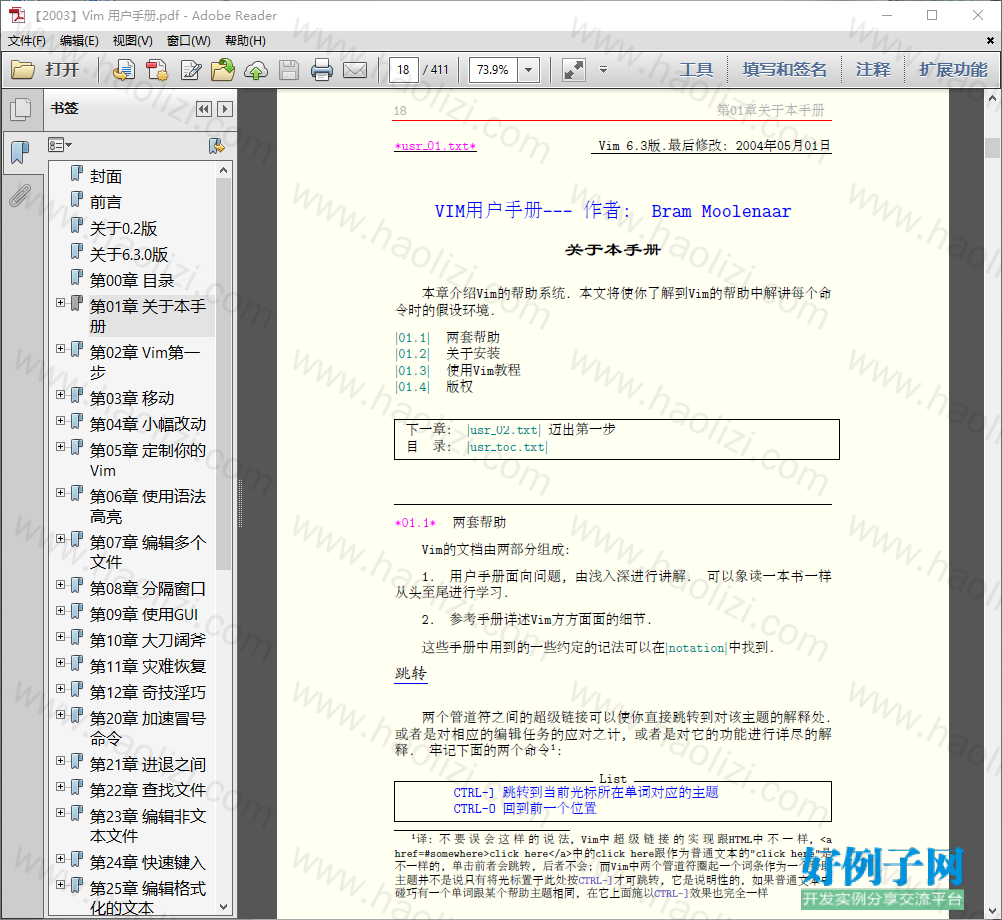Screen dimensions: 1002x920
Task: Click bookmarks list scroll down arrow
Action: coord(223,907)
